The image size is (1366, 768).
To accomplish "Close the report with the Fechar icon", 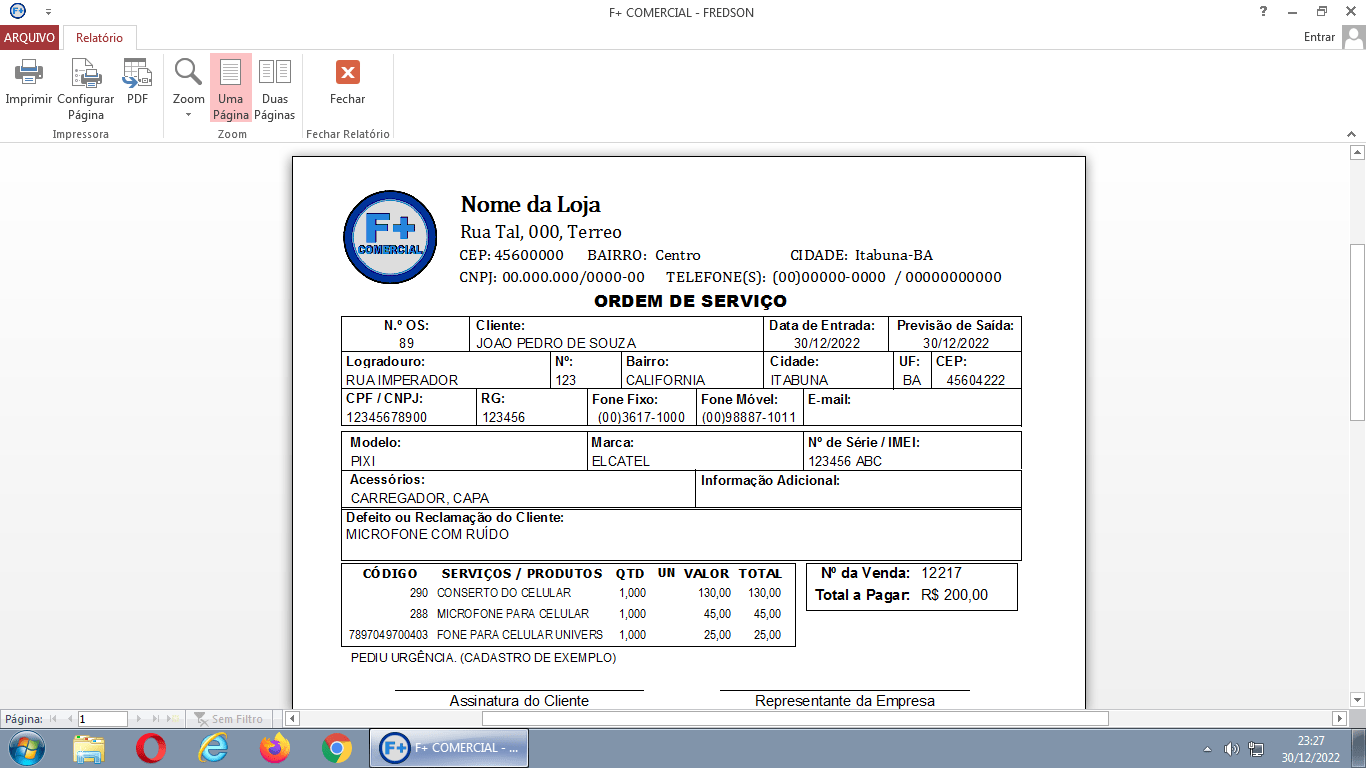I will tap(348, 72).
